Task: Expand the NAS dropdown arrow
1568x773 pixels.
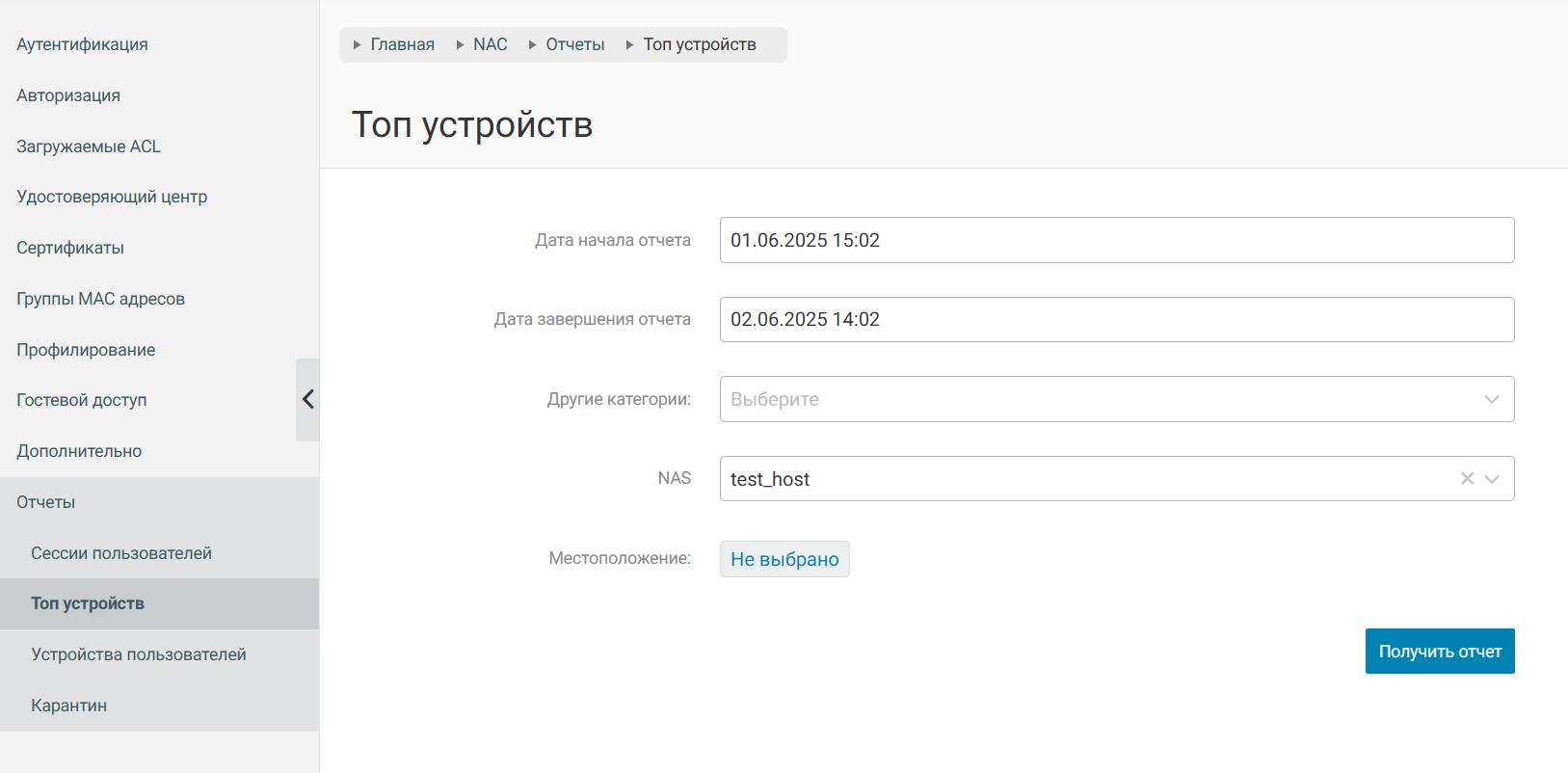Action: coord(1492,479)
